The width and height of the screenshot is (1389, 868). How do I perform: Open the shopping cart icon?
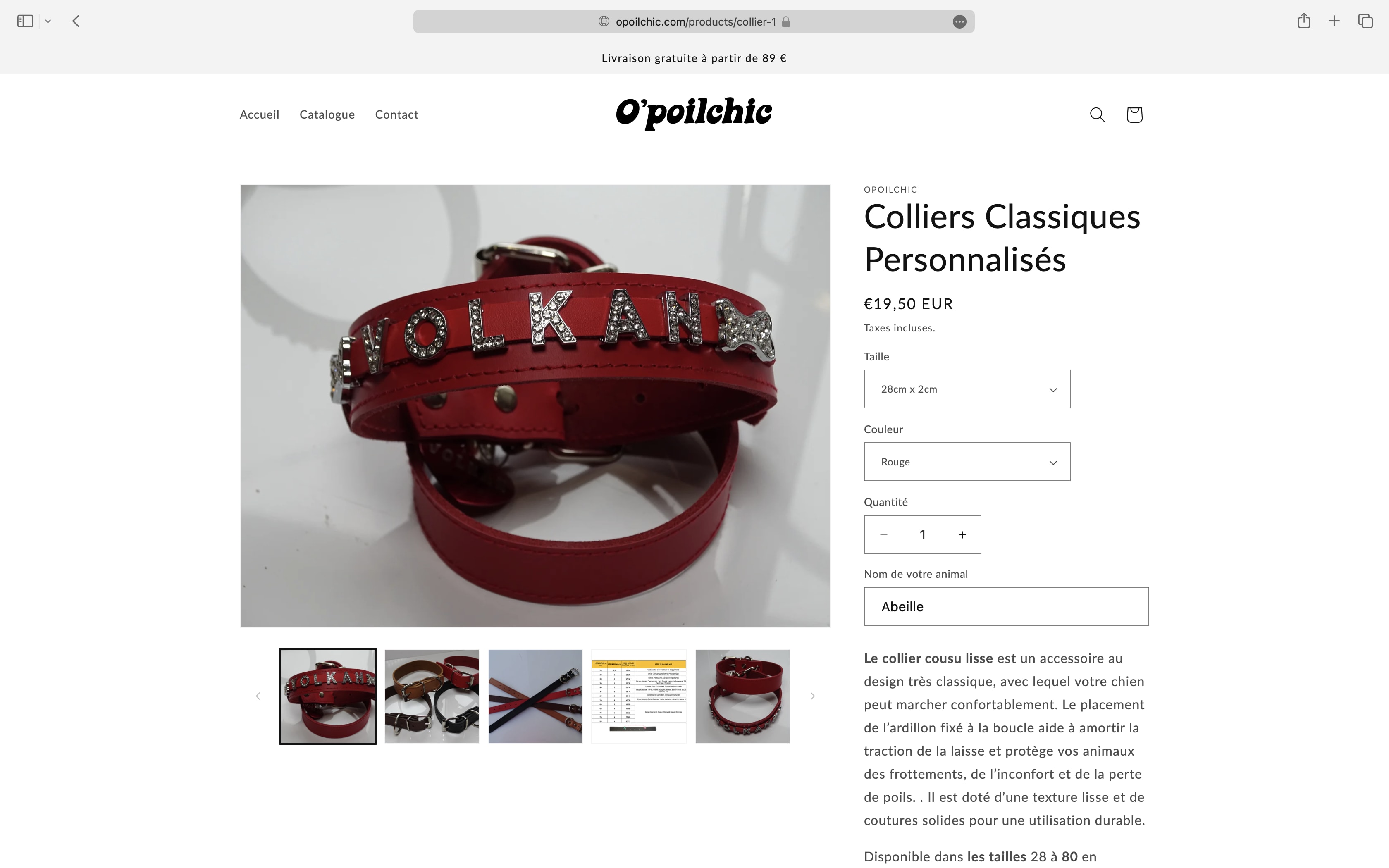(1134, 115)
